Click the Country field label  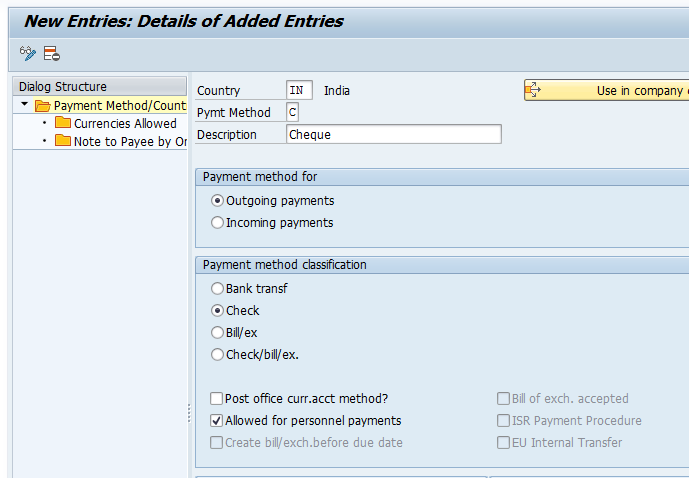point(218,91)
